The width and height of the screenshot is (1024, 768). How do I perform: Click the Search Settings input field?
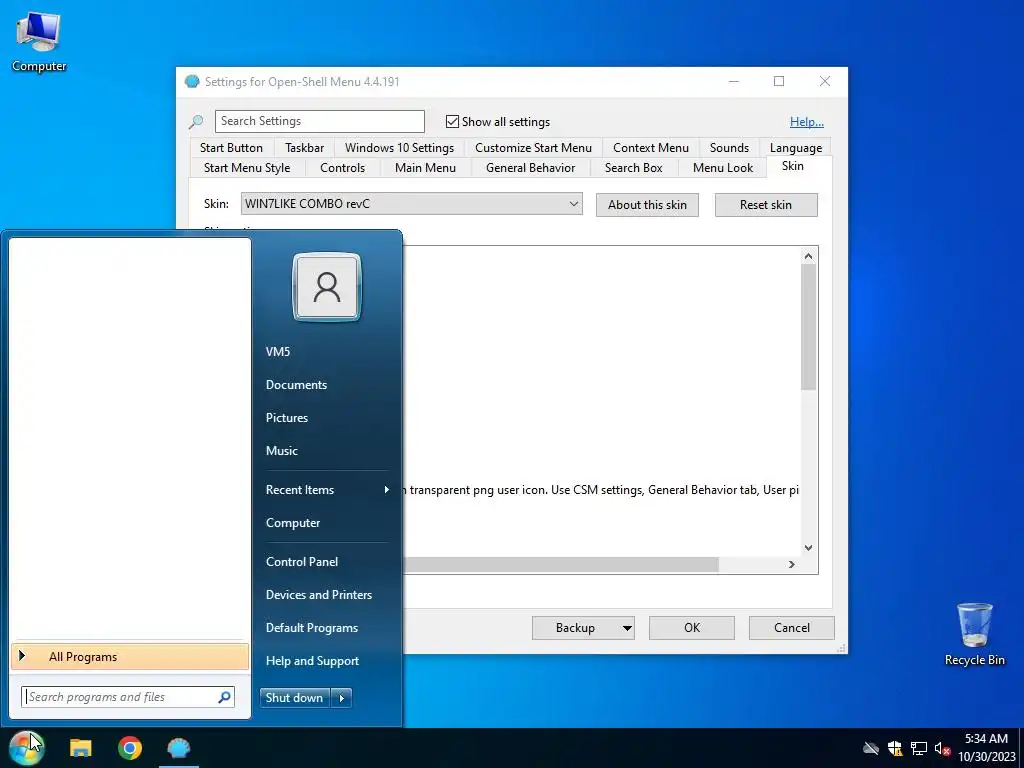coord(320,121)
